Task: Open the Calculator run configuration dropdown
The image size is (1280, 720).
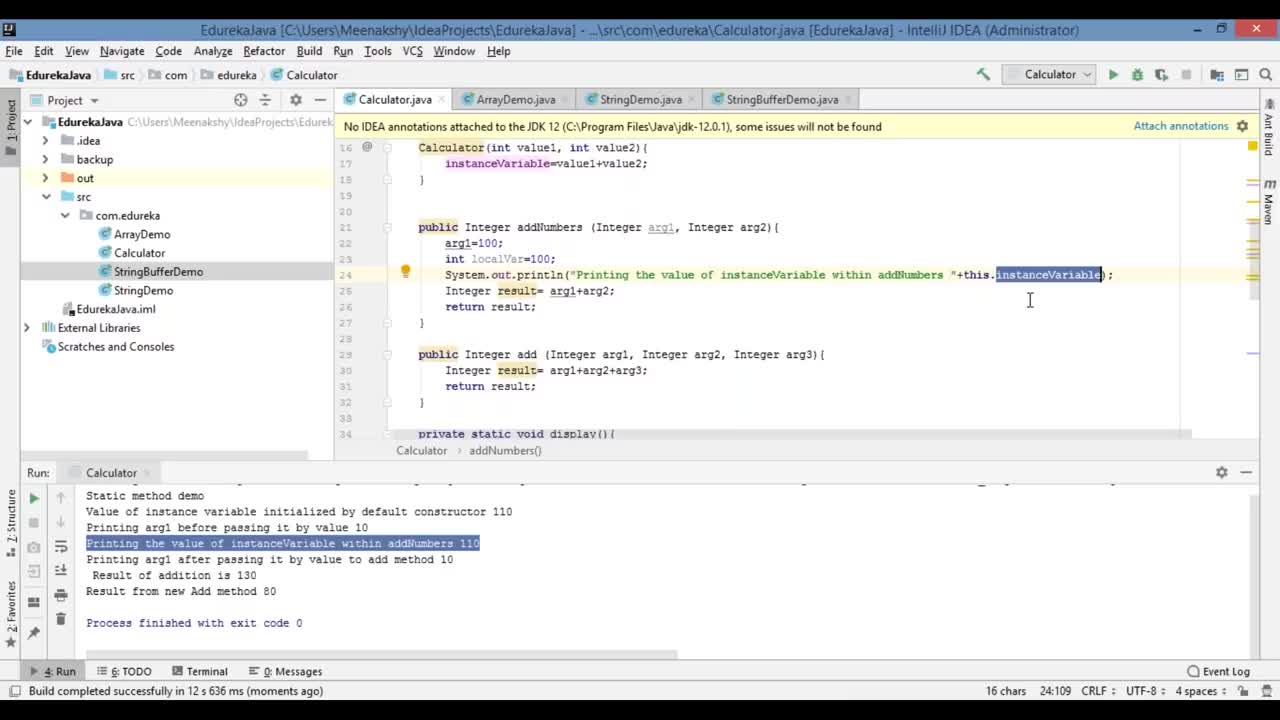Action: 1050,75
